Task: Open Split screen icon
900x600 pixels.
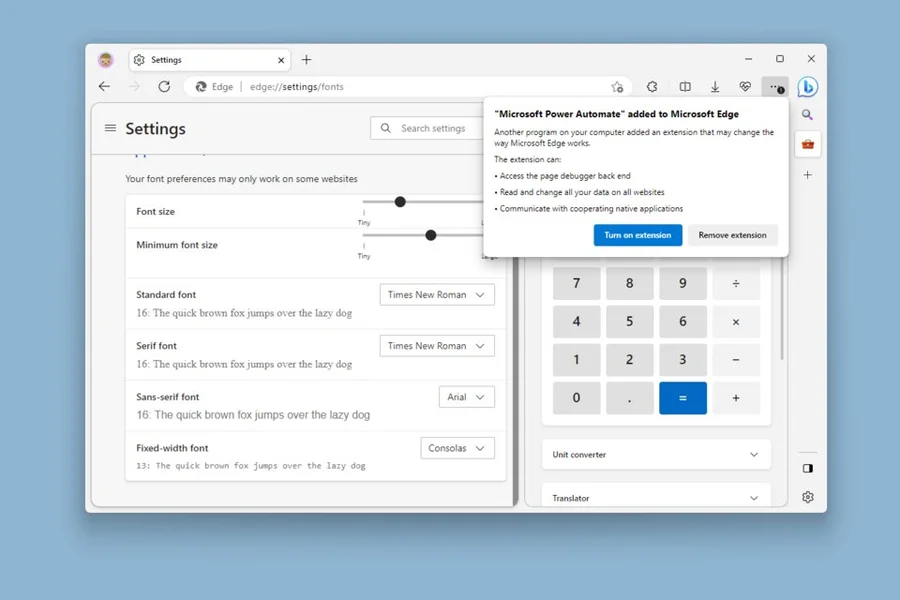Action: [685, 87]
